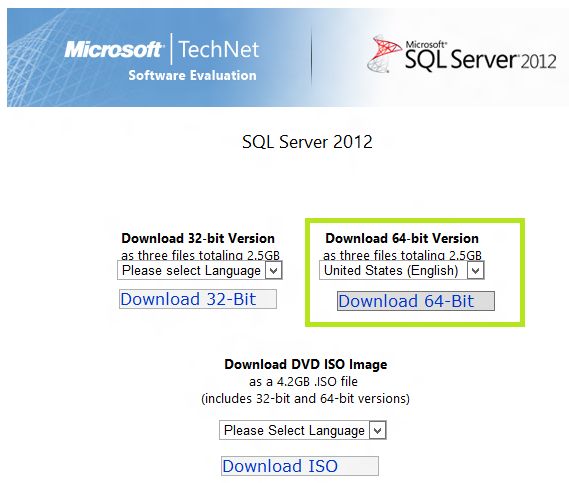Click the 'Download 64-bit Version' heading

click(x=402, y=238)
